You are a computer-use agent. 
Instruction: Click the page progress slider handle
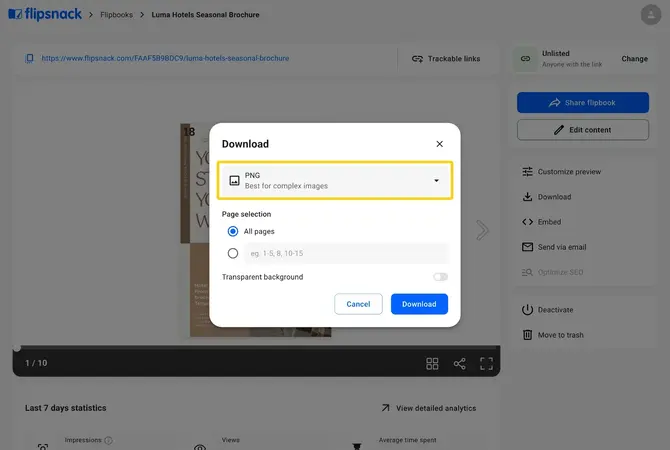coord(17,348)
